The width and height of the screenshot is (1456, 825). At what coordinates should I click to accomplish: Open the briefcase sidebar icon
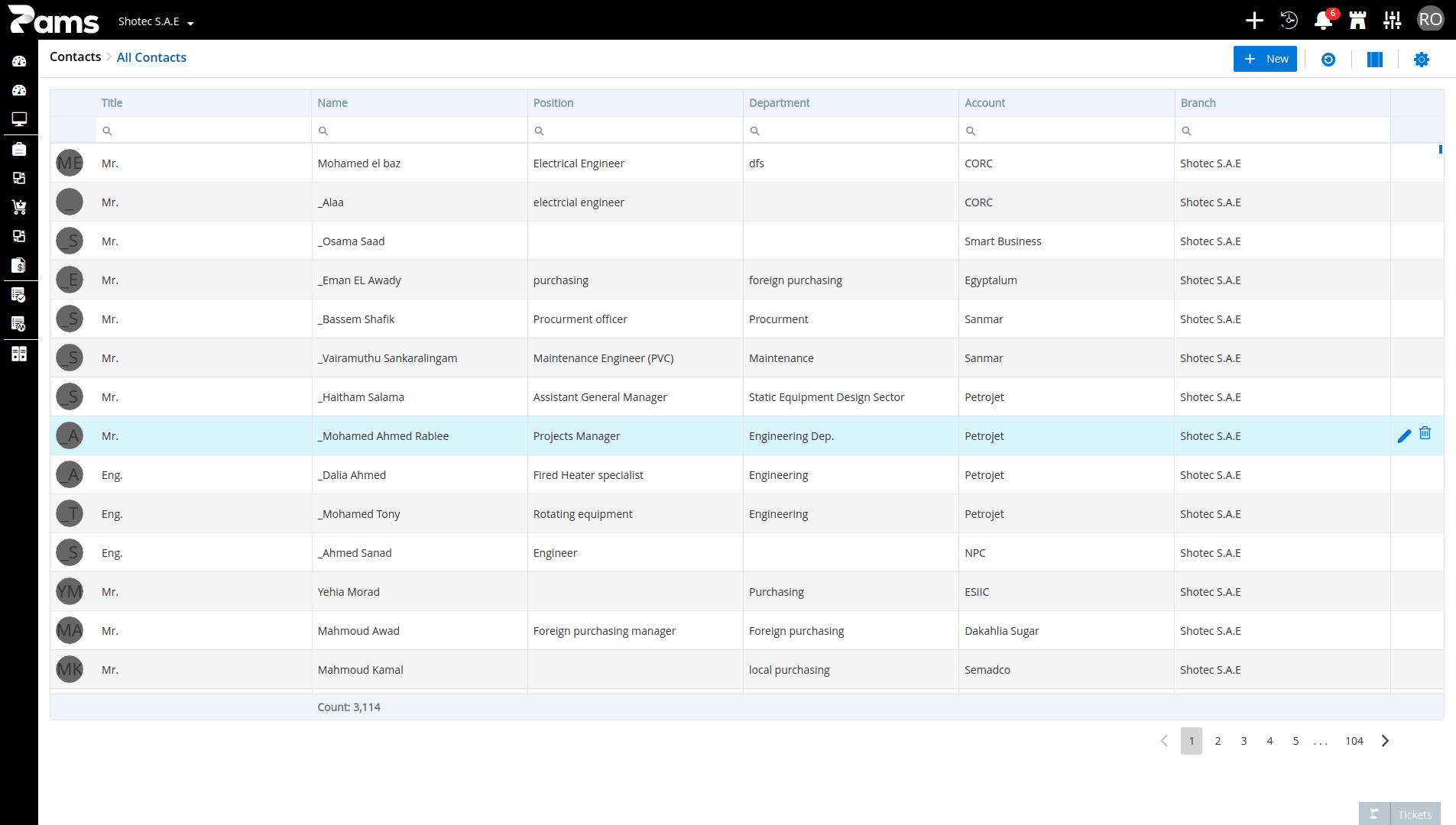(19, 149)
